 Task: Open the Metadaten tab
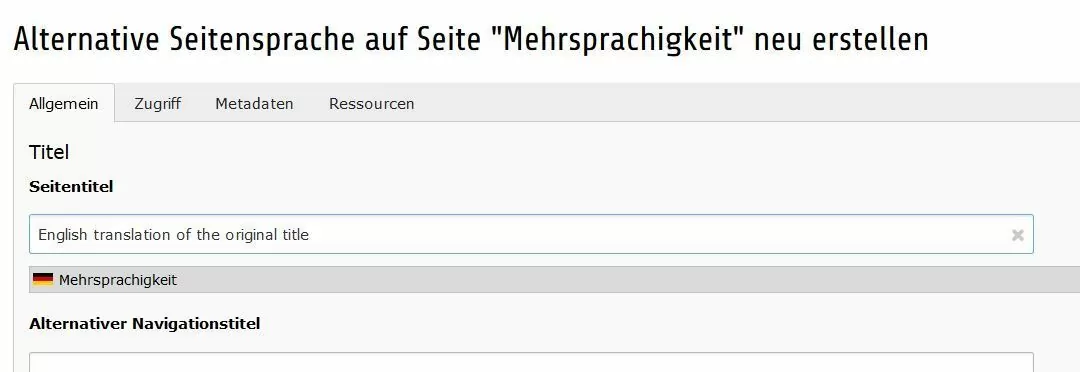(254, 103)
